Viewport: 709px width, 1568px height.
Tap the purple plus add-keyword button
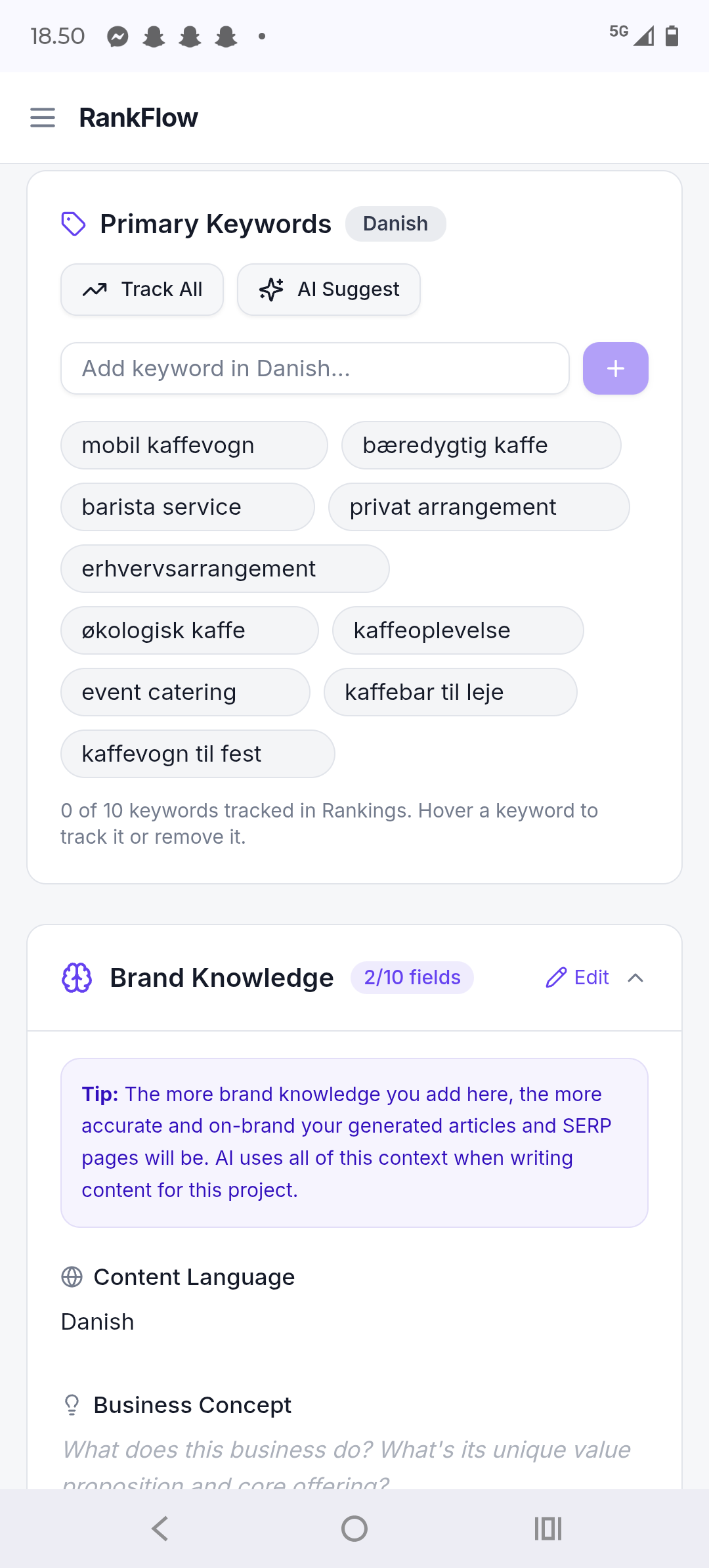coord(615,368)
